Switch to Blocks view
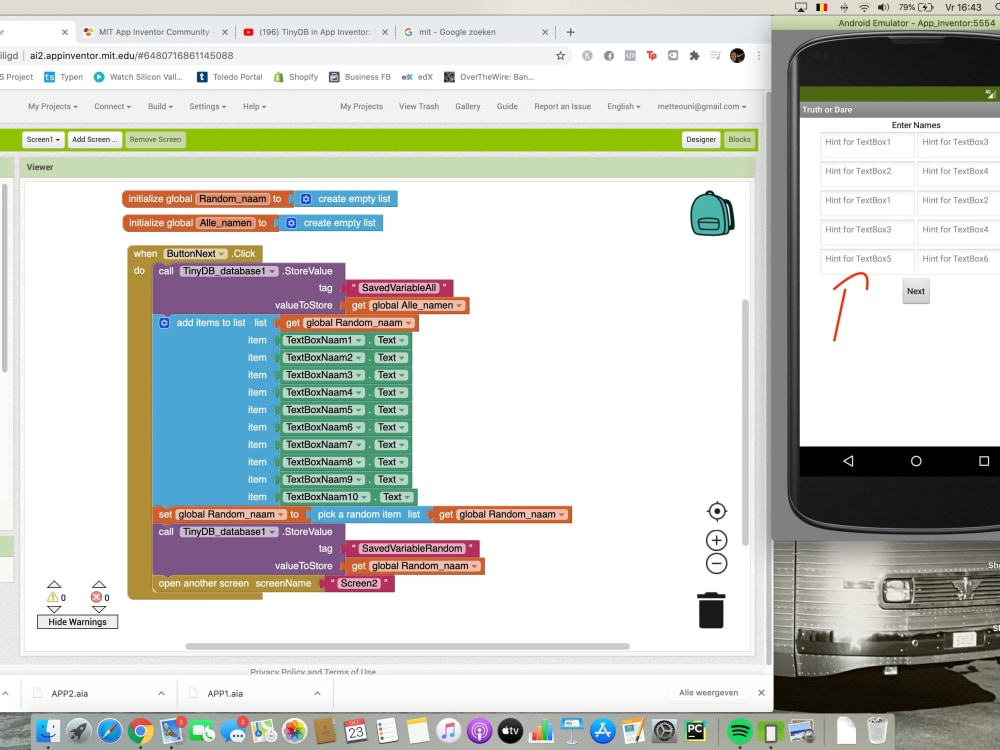Image resolution: width=1000 pixels, height=750 pixels. coord(739,140)
